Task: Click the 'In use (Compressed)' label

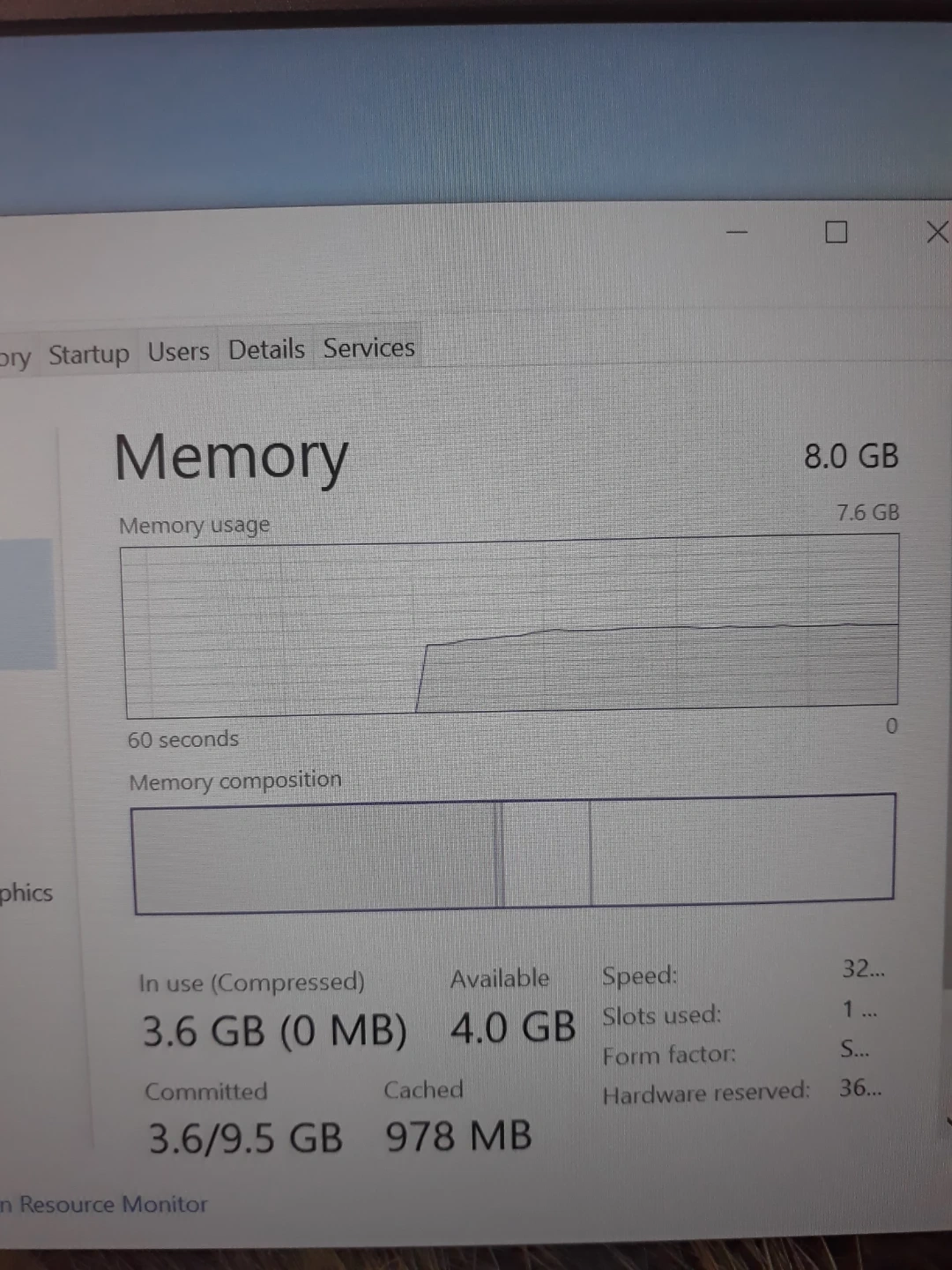Action: [251, 982]
